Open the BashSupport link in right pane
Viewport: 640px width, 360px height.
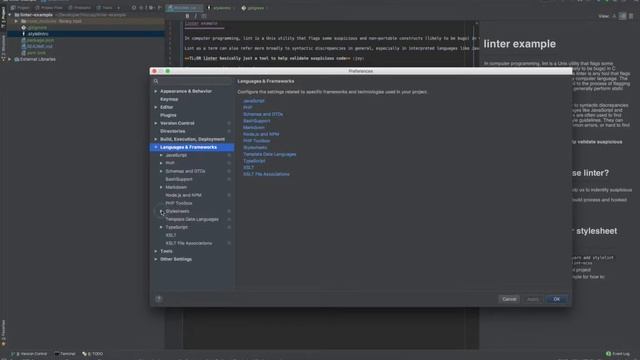(256, 121)
